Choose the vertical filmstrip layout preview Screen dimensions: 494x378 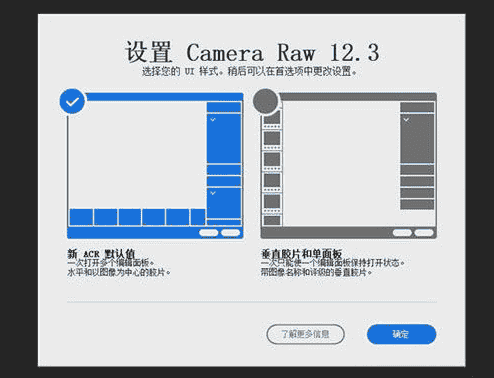pyautogui.click(x=349, y=166)
